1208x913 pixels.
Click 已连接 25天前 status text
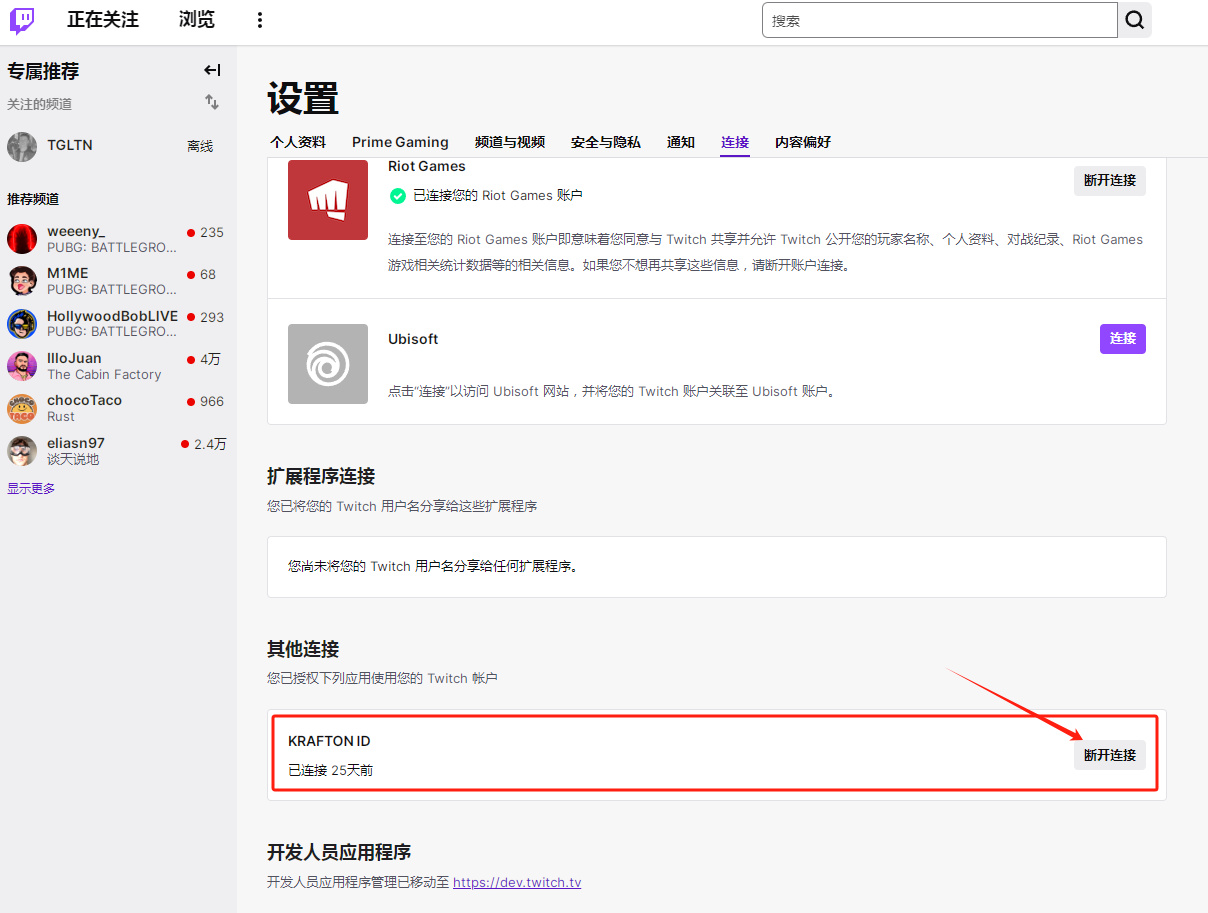pyautogui.click(x=331, y=770)
